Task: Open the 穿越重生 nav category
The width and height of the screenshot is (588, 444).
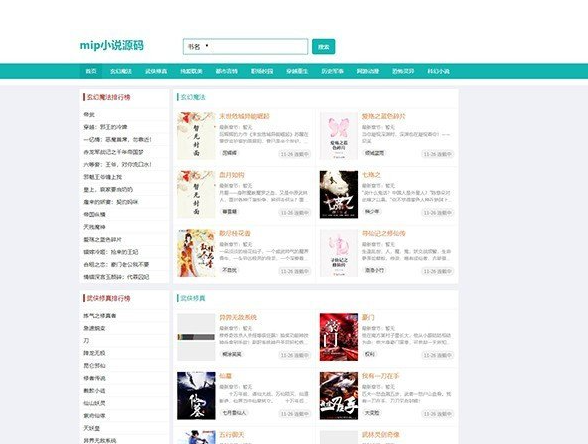Action: coord(297,71)
